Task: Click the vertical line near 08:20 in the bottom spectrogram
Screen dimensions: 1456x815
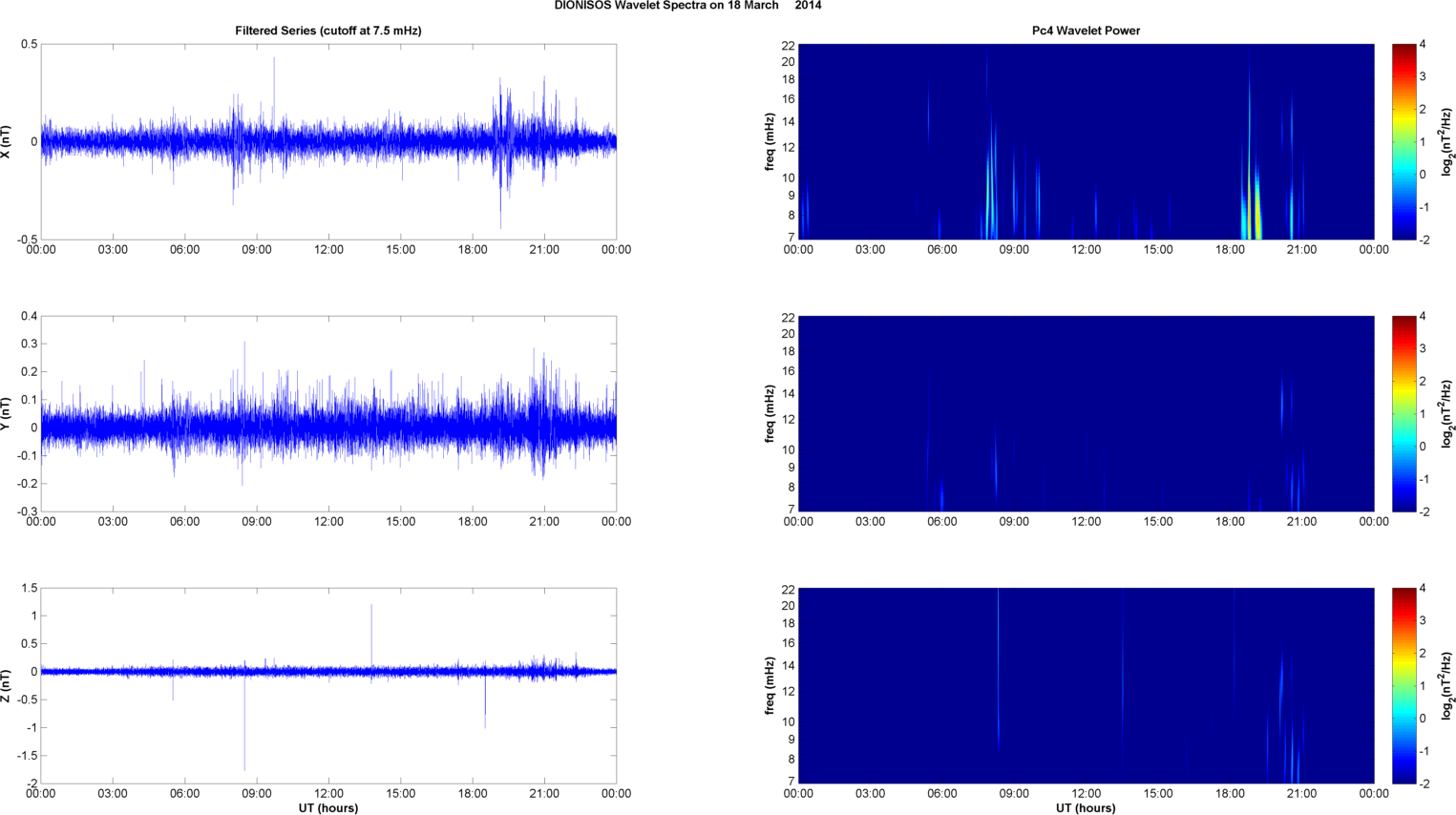Action: click(998, 668)
